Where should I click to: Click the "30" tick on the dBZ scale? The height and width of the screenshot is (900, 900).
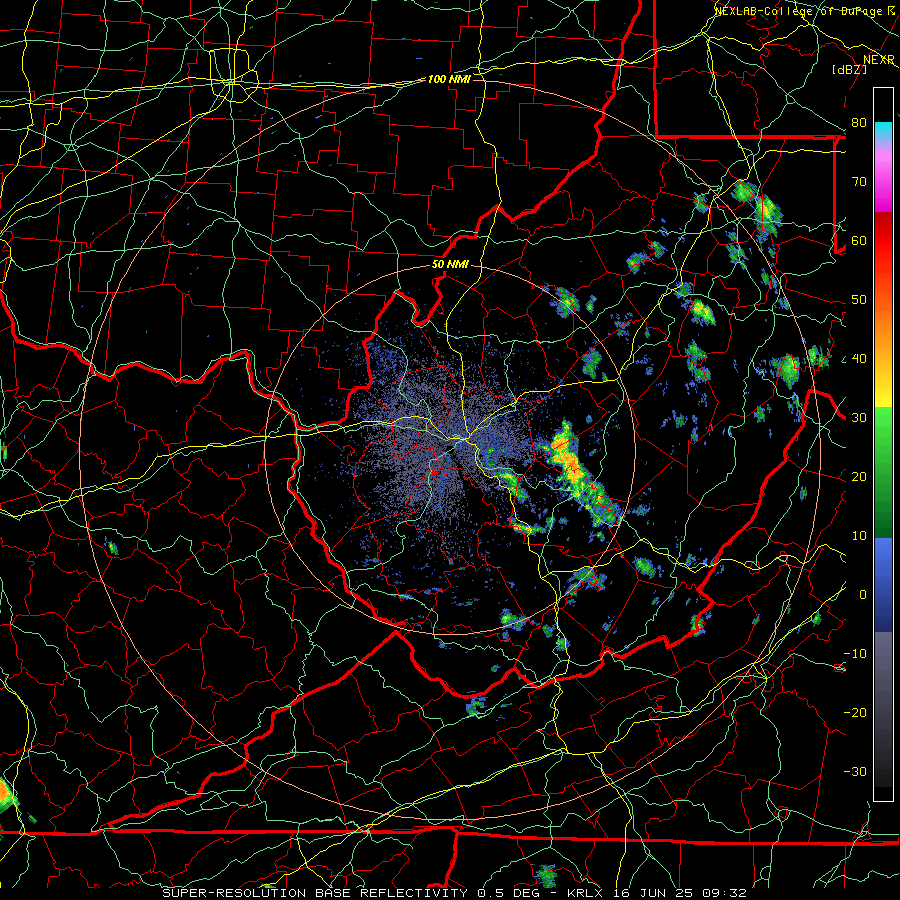859,418
